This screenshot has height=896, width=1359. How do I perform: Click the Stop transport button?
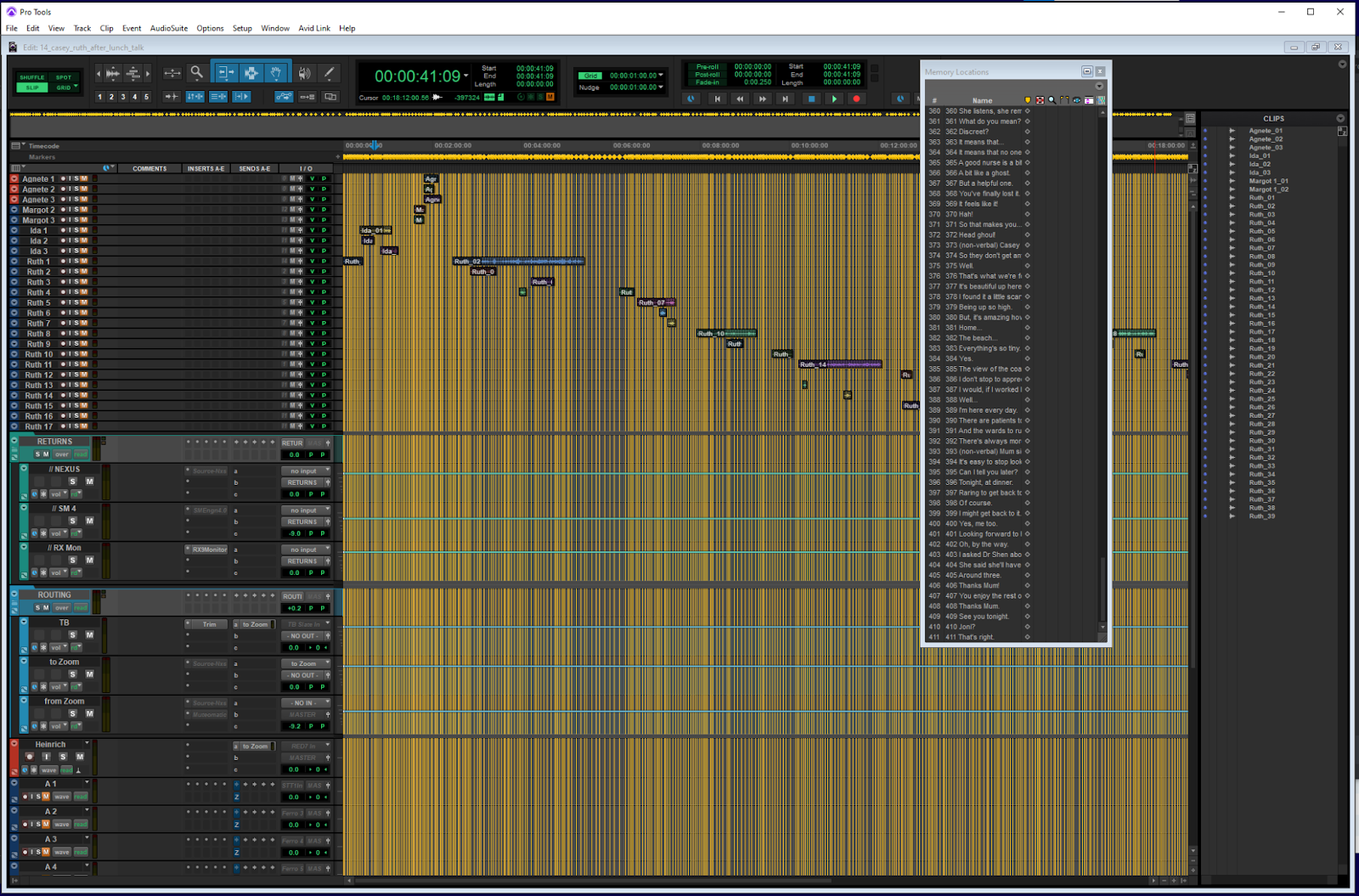click(x=811, y=99)
